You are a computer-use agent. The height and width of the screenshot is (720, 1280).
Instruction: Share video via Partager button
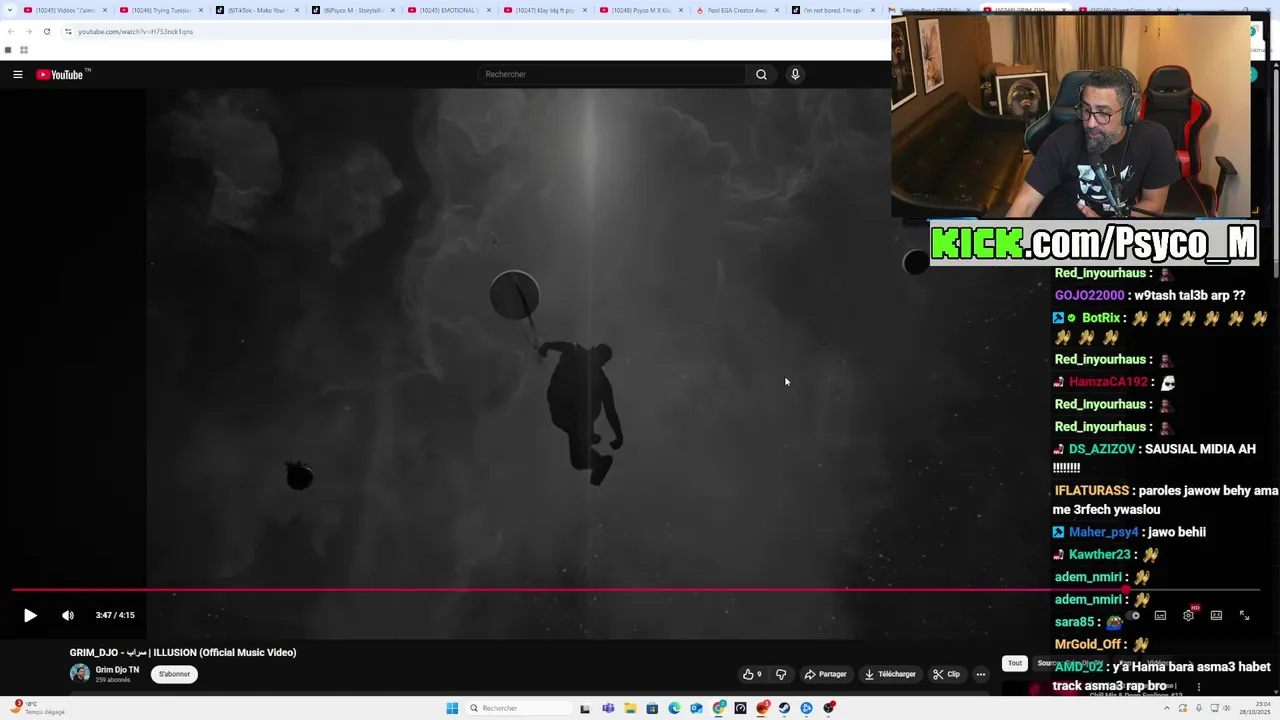point(826,674)
